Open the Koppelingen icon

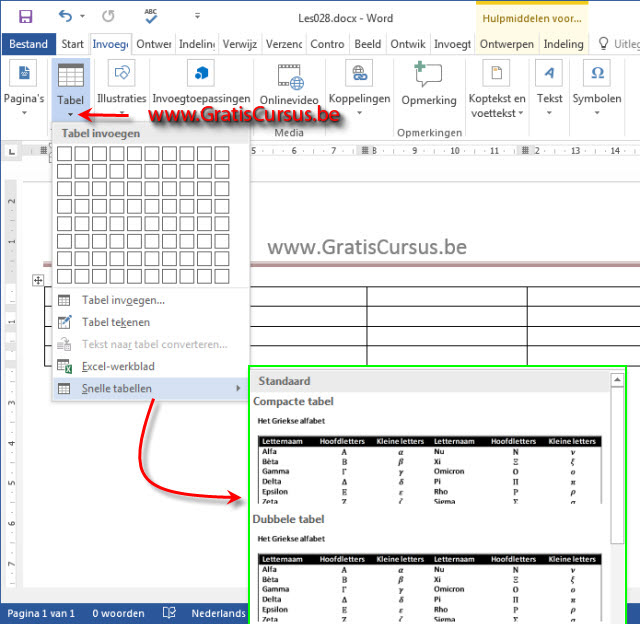(359, 73)
